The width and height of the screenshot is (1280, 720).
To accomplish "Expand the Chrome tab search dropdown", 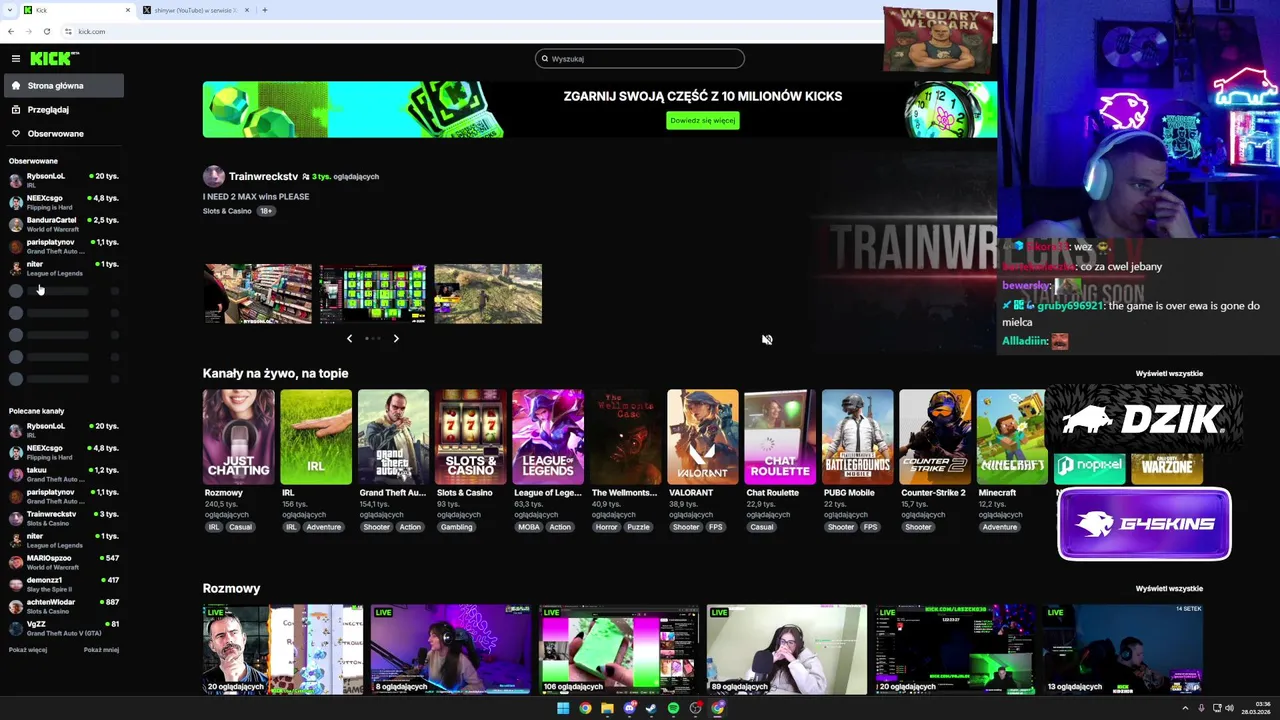I will [x=11, y=10].
